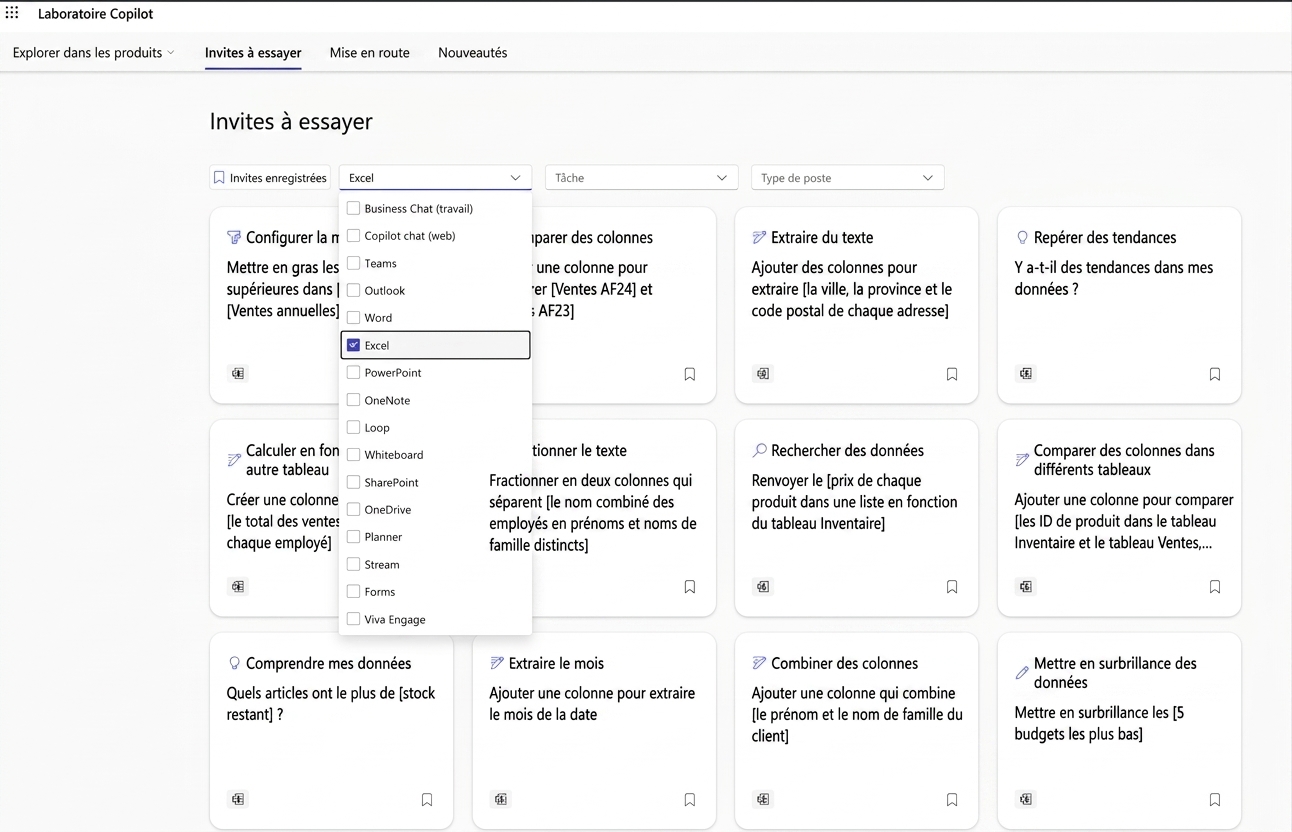Uncheck the Excel filter option
The width and height of the screenshot is (1292, 832).
coord(353,345)
